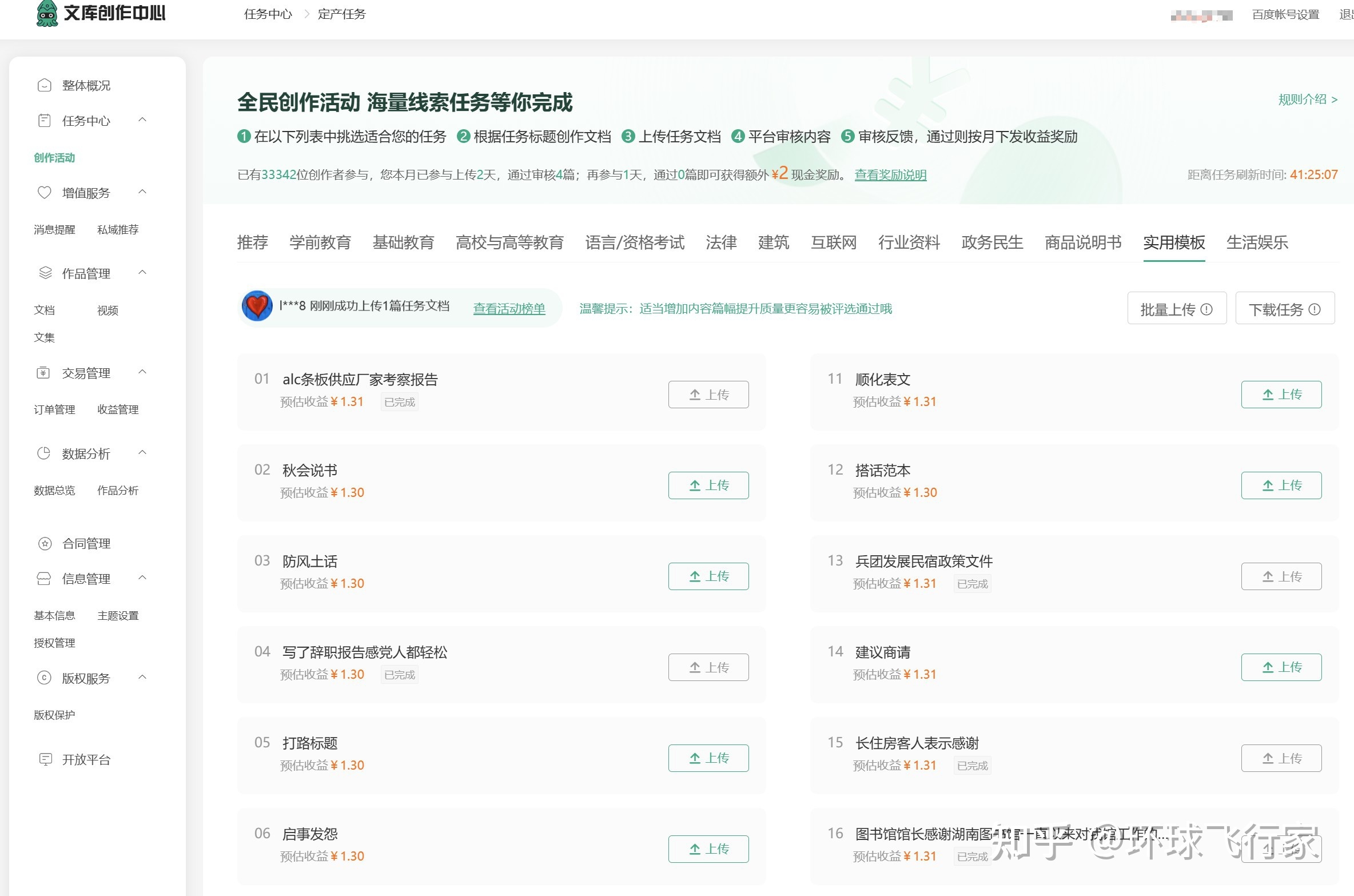The image size is (1354, 896).
Task: Click info icon beside 下载任务
Action: [x=1315, y=309]
